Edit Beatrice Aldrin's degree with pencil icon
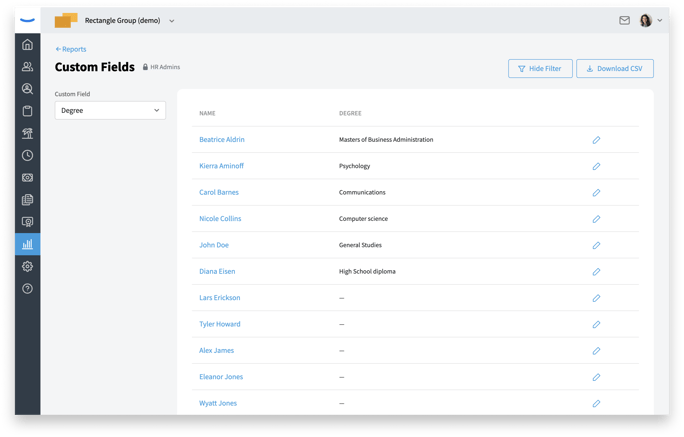 click(596, 140)
